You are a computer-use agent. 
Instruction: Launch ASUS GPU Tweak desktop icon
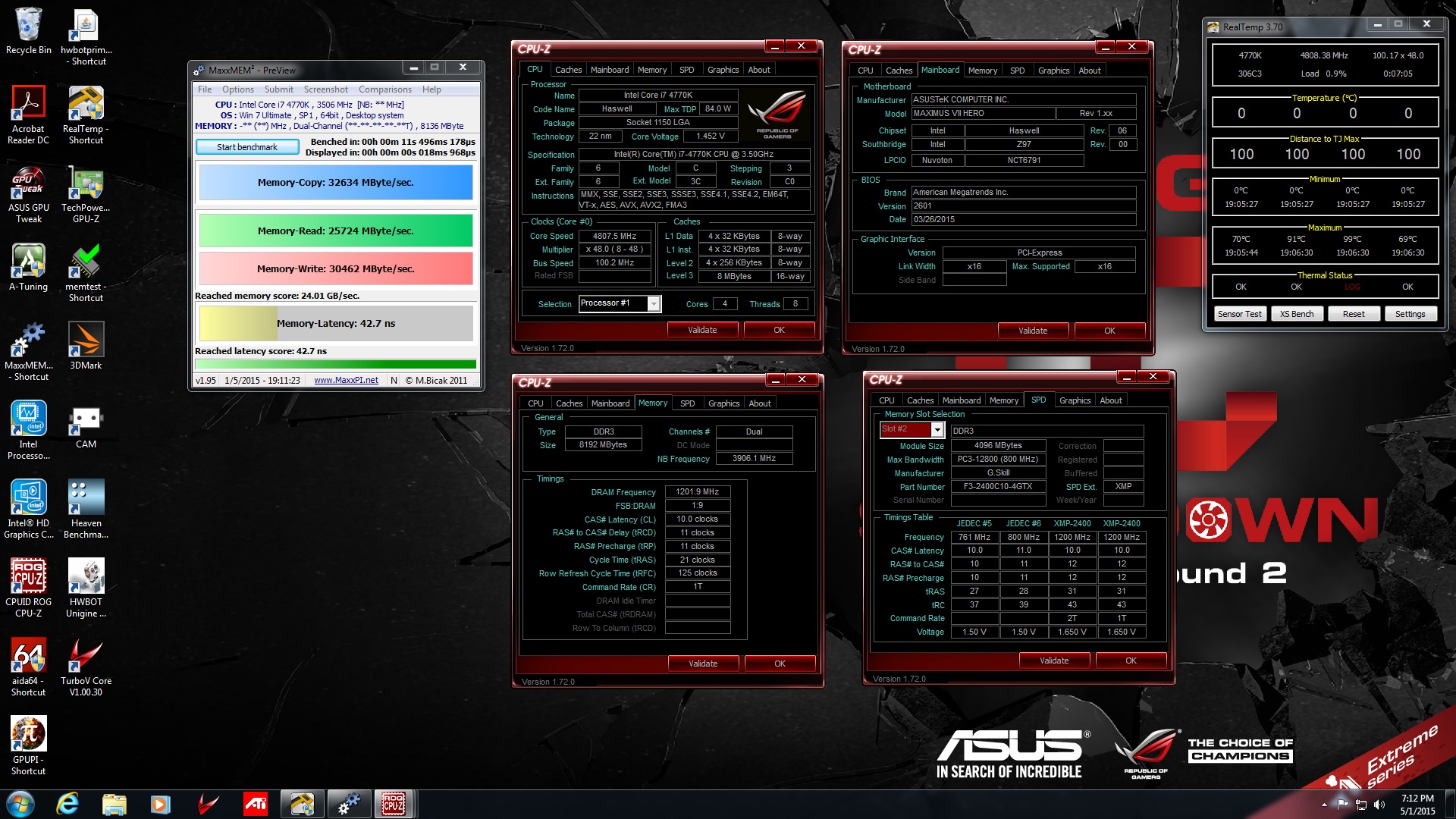tap(28, 193)
